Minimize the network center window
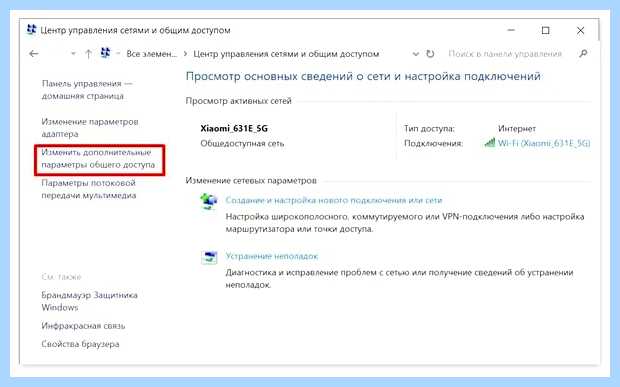This screenshot has height=387, width=620. pyautogui.click(x=511, y=30)
